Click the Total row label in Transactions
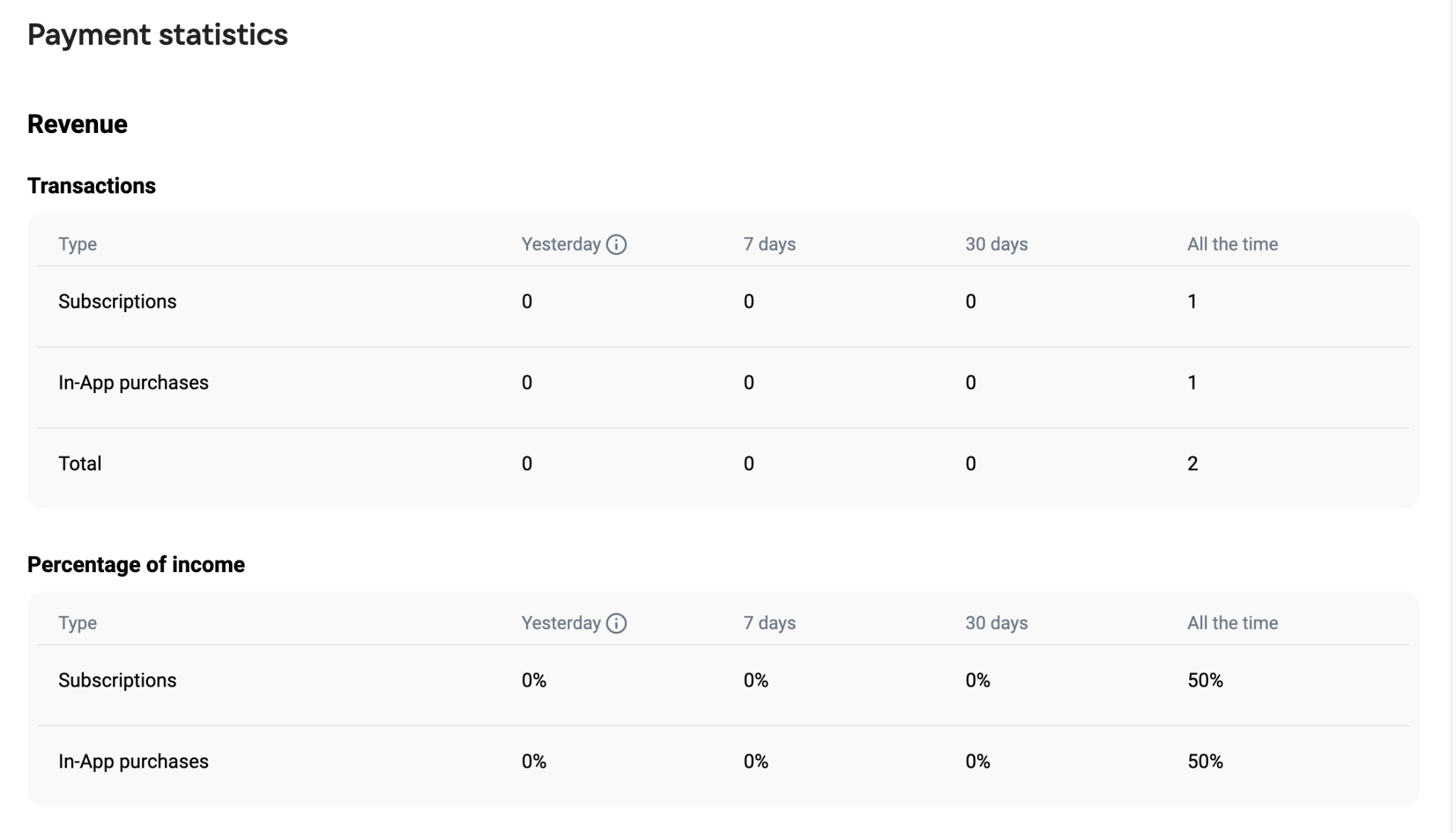Image resolution: width=1456 pixels, height=833 pixels. 80,463
